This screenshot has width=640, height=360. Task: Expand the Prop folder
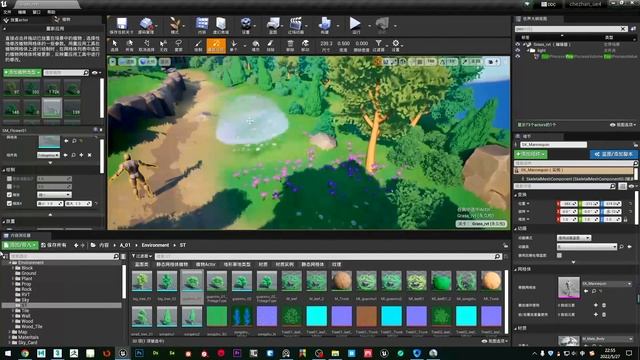click(x=13, y=284)
